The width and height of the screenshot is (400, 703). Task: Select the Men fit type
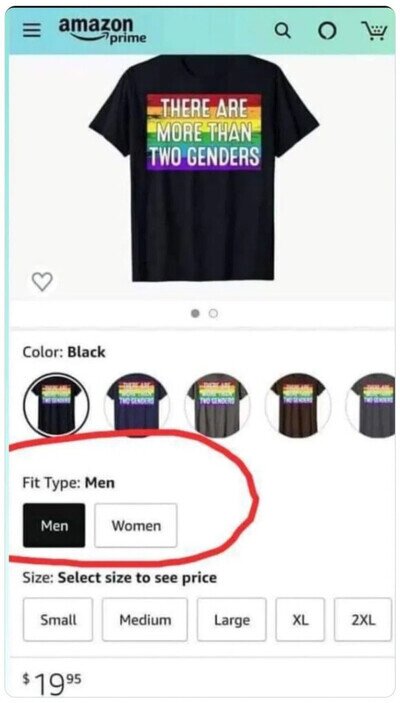pyautogui.click(x=54, y=525)
